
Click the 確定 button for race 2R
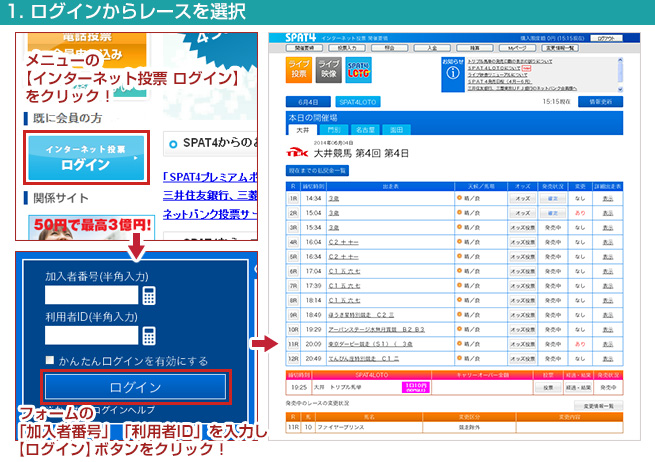(553, 213)
